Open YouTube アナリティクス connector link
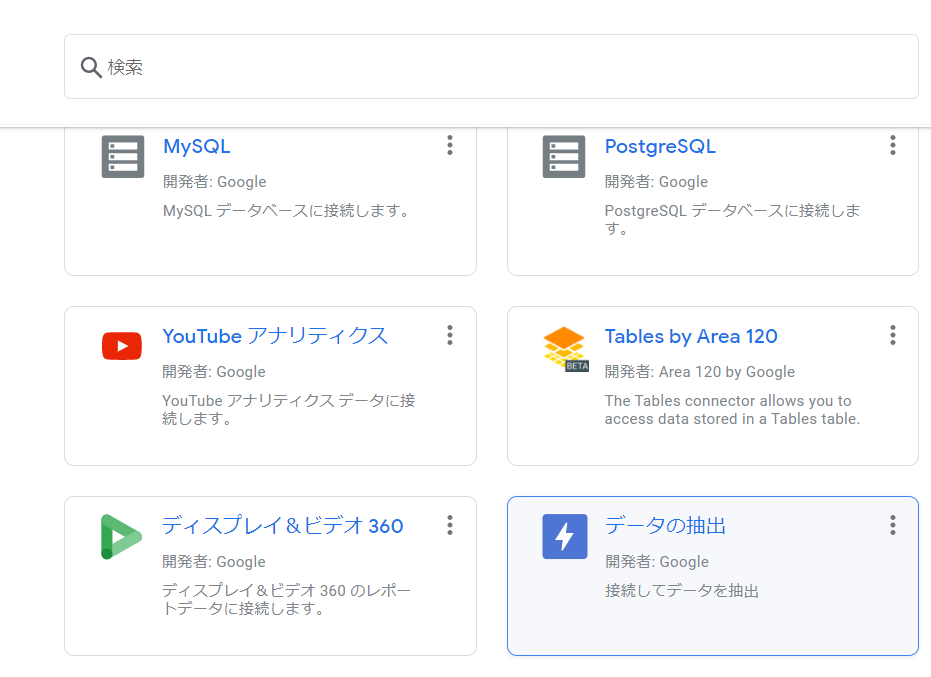The height and width of the screenshot is (677, 931). click(x=275, y=336)
